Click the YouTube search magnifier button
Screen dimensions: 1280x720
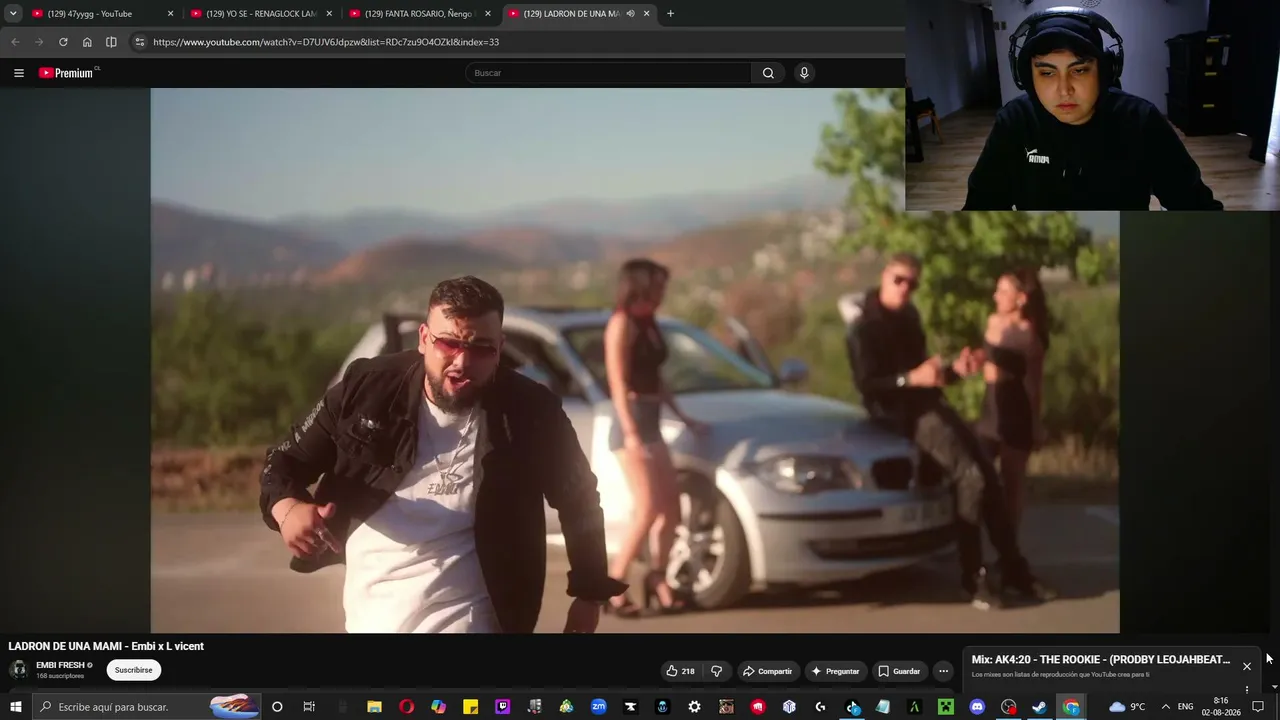768,73
